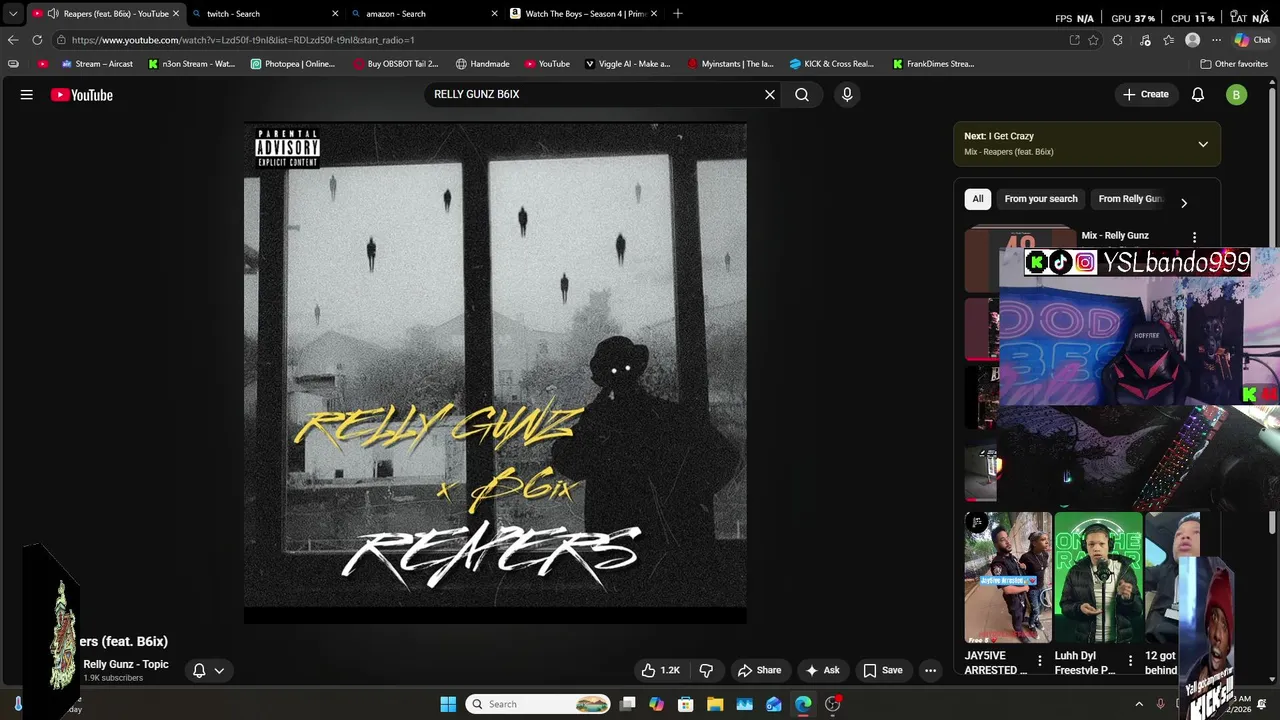The width and height of the screenshot is (1280, 720).
Task: Toggle the channel notification bell
Action: point(199,671)
